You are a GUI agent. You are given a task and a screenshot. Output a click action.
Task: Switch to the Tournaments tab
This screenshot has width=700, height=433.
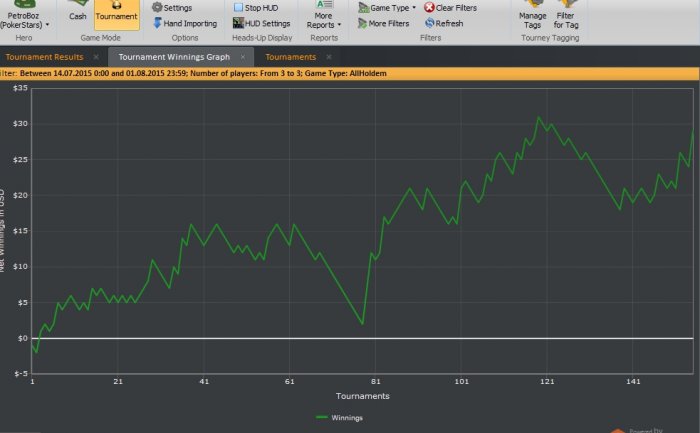[291, 57]
